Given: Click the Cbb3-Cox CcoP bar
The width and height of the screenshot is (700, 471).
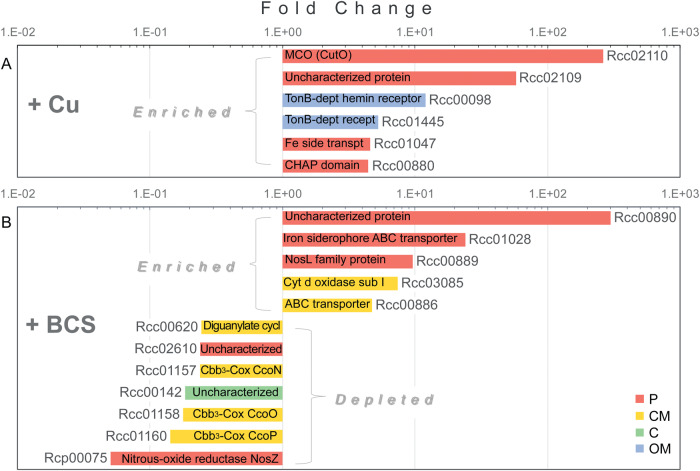Looking at the screenshot, I should click(226, 436).
